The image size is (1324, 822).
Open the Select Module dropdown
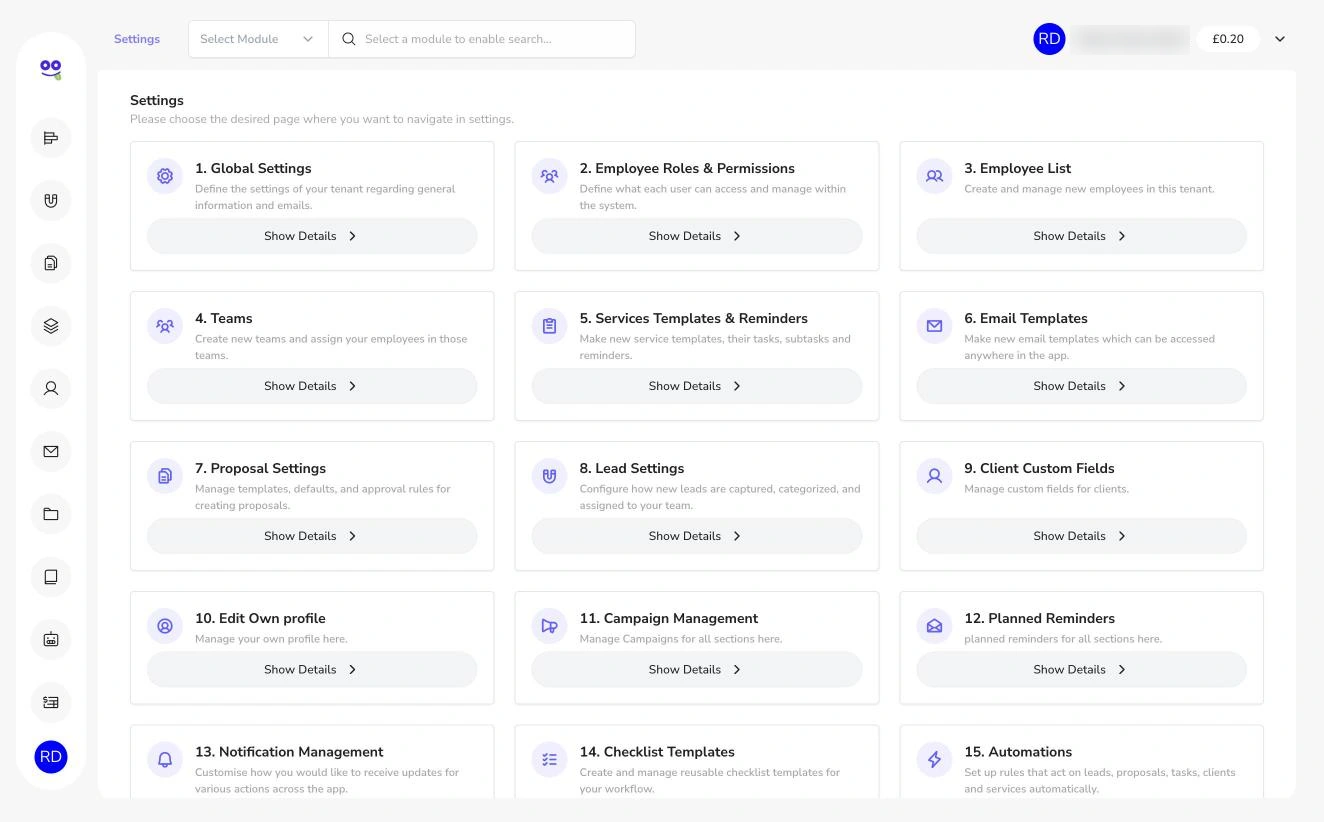coord(258,39)
